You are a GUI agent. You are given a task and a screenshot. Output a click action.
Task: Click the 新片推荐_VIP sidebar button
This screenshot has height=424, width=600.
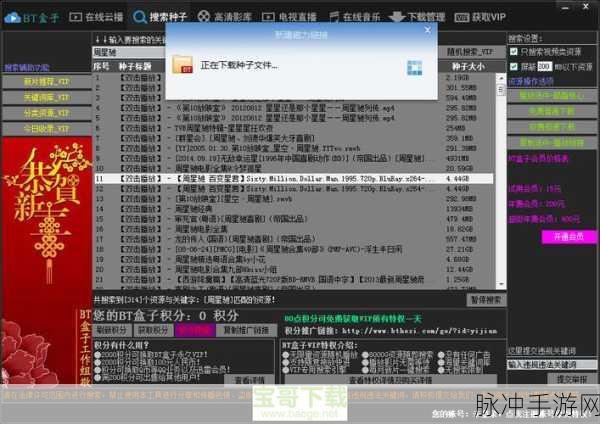(47, 82)
